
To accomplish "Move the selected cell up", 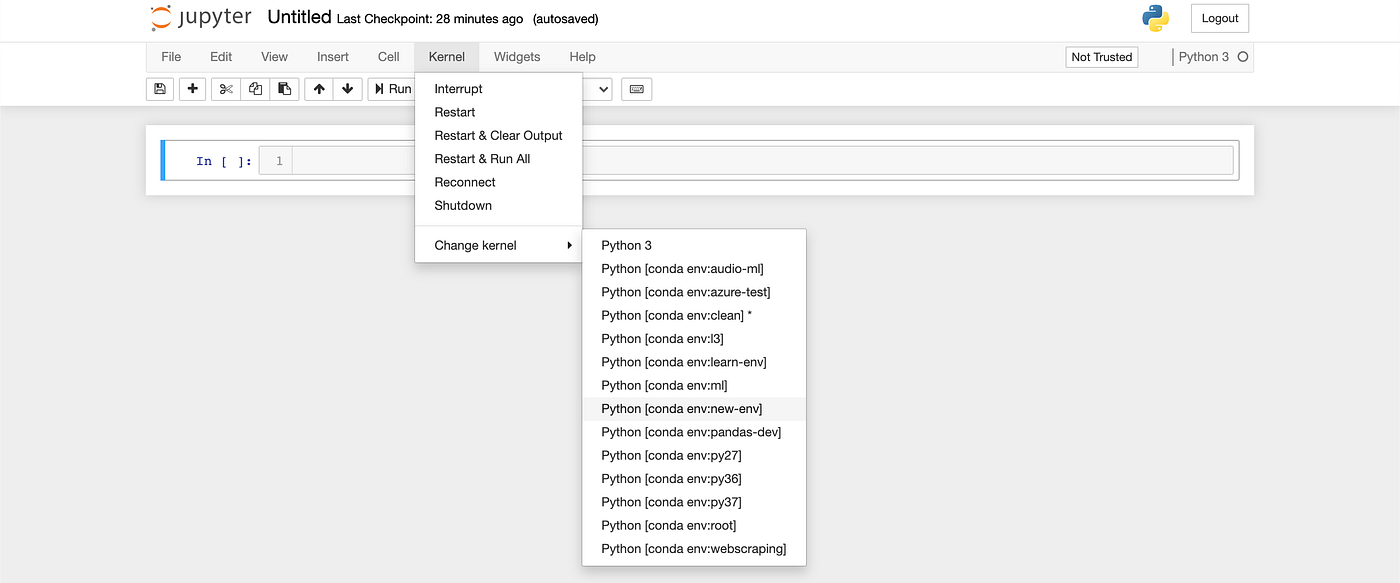I will (x=318, y=89).
